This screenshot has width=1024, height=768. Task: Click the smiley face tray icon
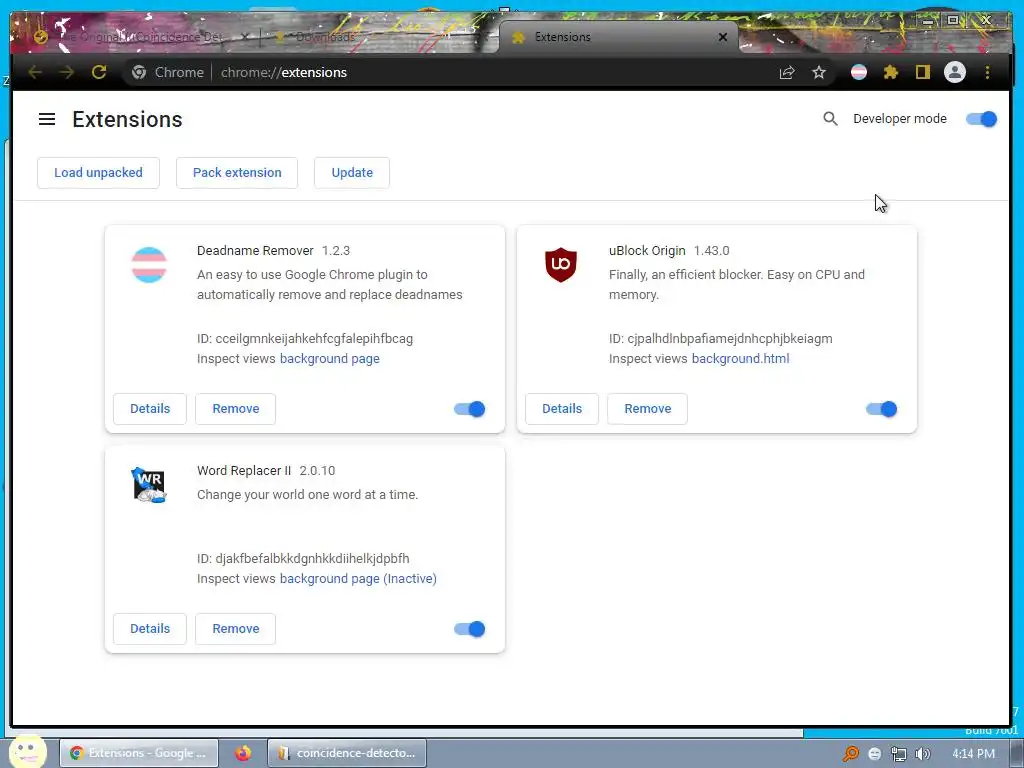(x=875, y=754)
